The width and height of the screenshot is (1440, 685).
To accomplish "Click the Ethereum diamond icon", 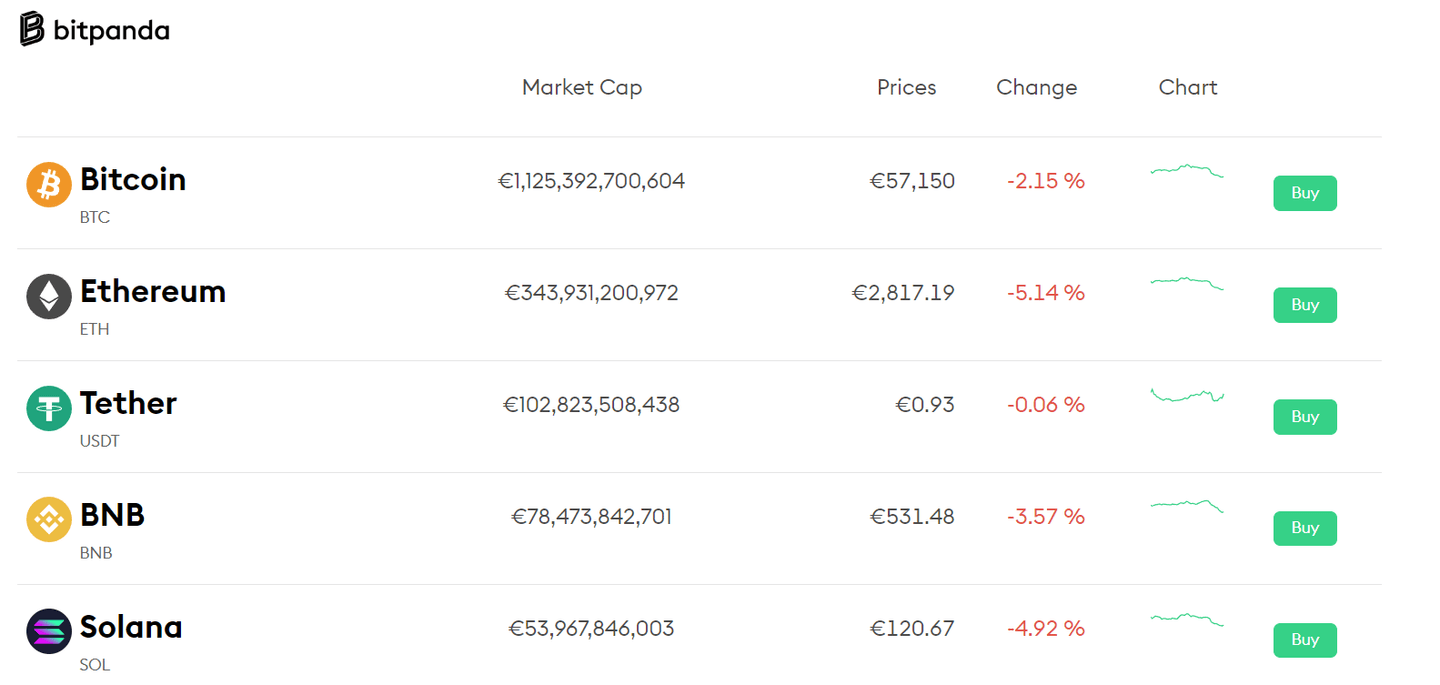I will click(x=49, y=297).
